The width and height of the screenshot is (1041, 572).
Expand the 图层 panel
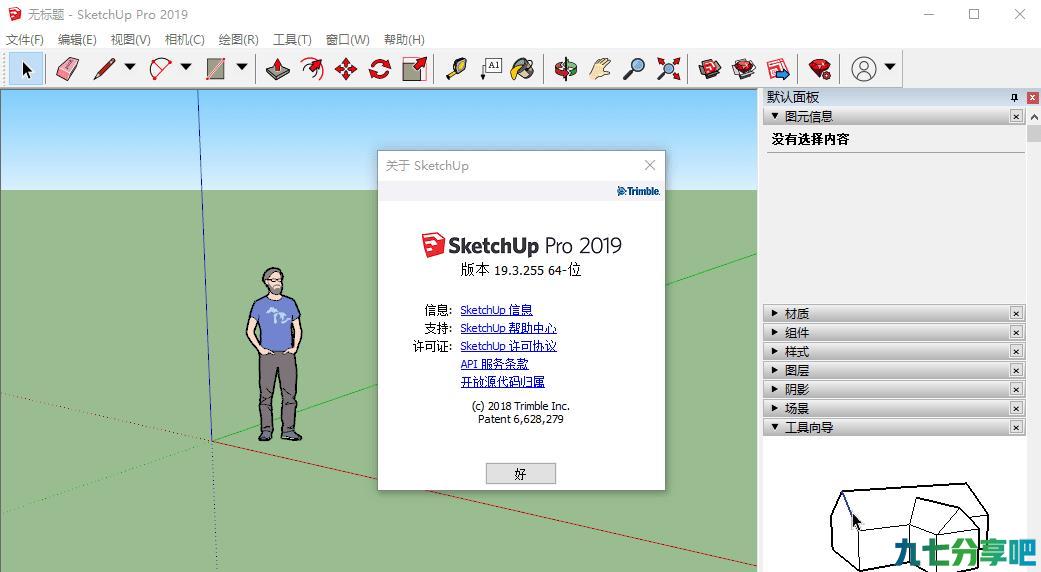pyautogui.click(x=774, y=370)
